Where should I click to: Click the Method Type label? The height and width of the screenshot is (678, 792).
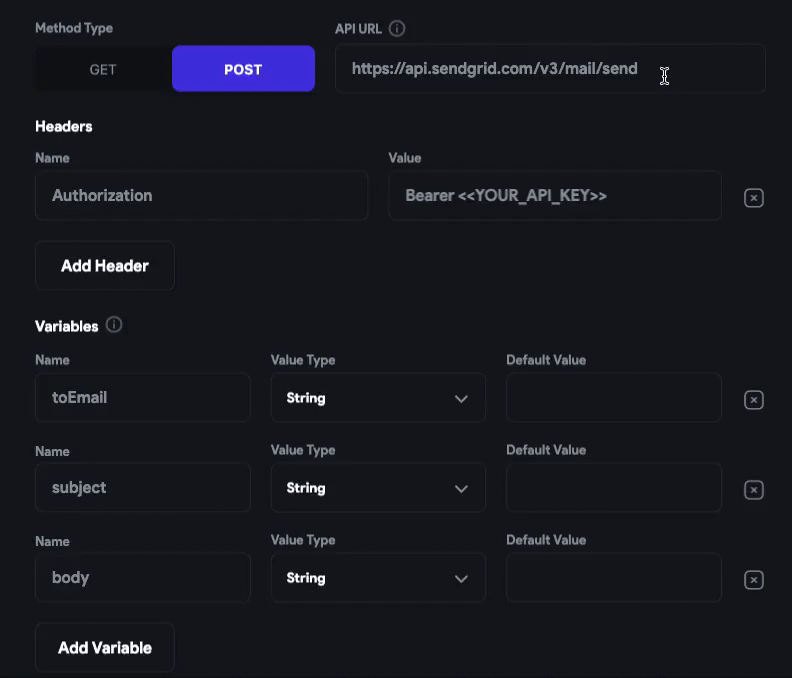pyautogui.click(x=74, y=28)
